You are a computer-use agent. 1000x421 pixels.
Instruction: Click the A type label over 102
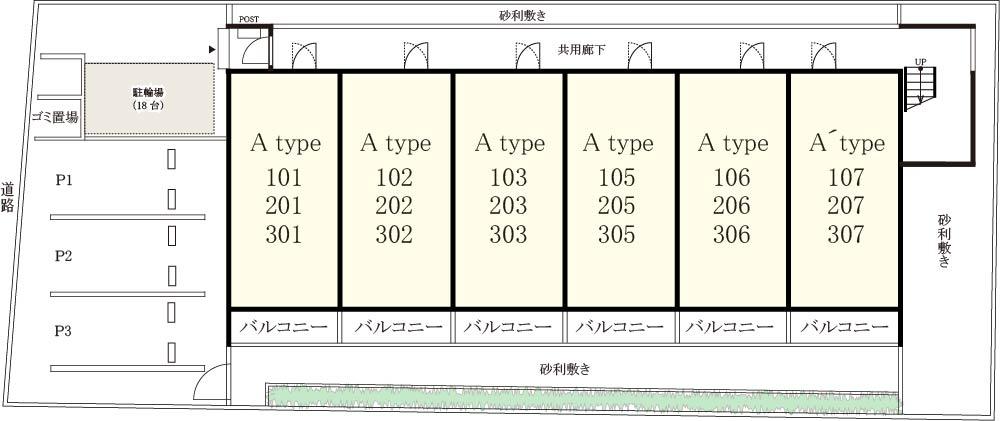395,144
